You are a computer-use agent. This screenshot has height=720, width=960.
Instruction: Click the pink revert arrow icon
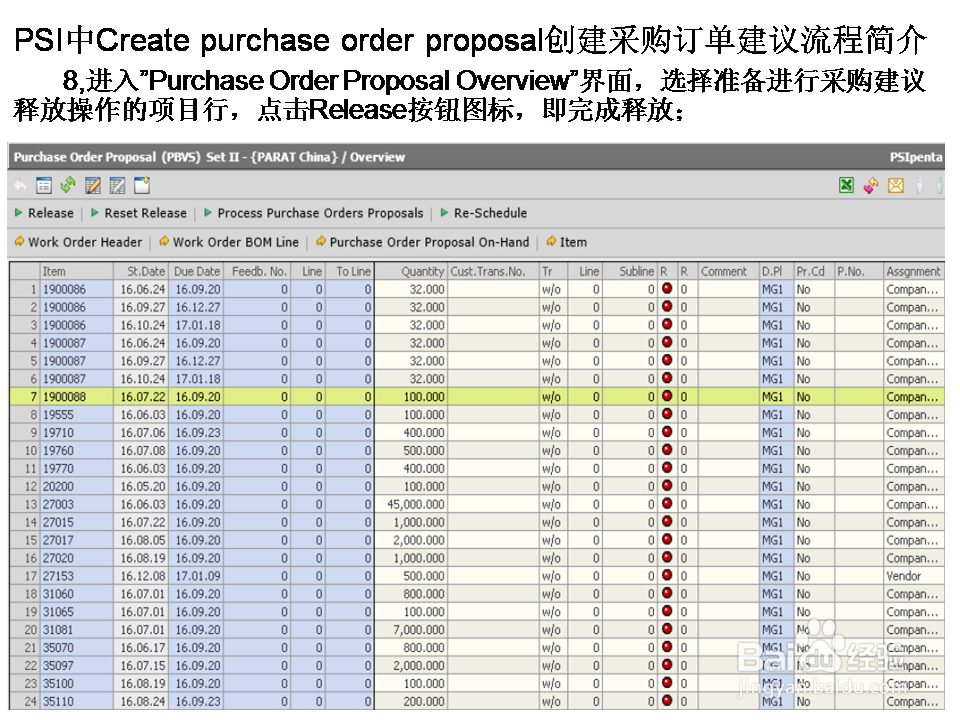(x=869, y=185)
